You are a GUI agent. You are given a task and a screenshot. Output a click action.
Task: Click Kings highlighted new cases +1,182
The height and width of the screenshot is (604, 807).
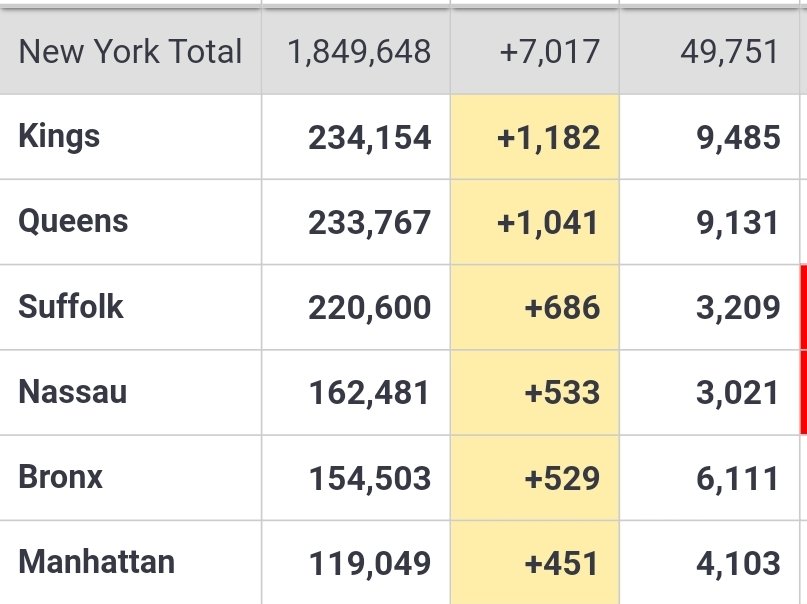pyautogui.click(x=535, y=137)
